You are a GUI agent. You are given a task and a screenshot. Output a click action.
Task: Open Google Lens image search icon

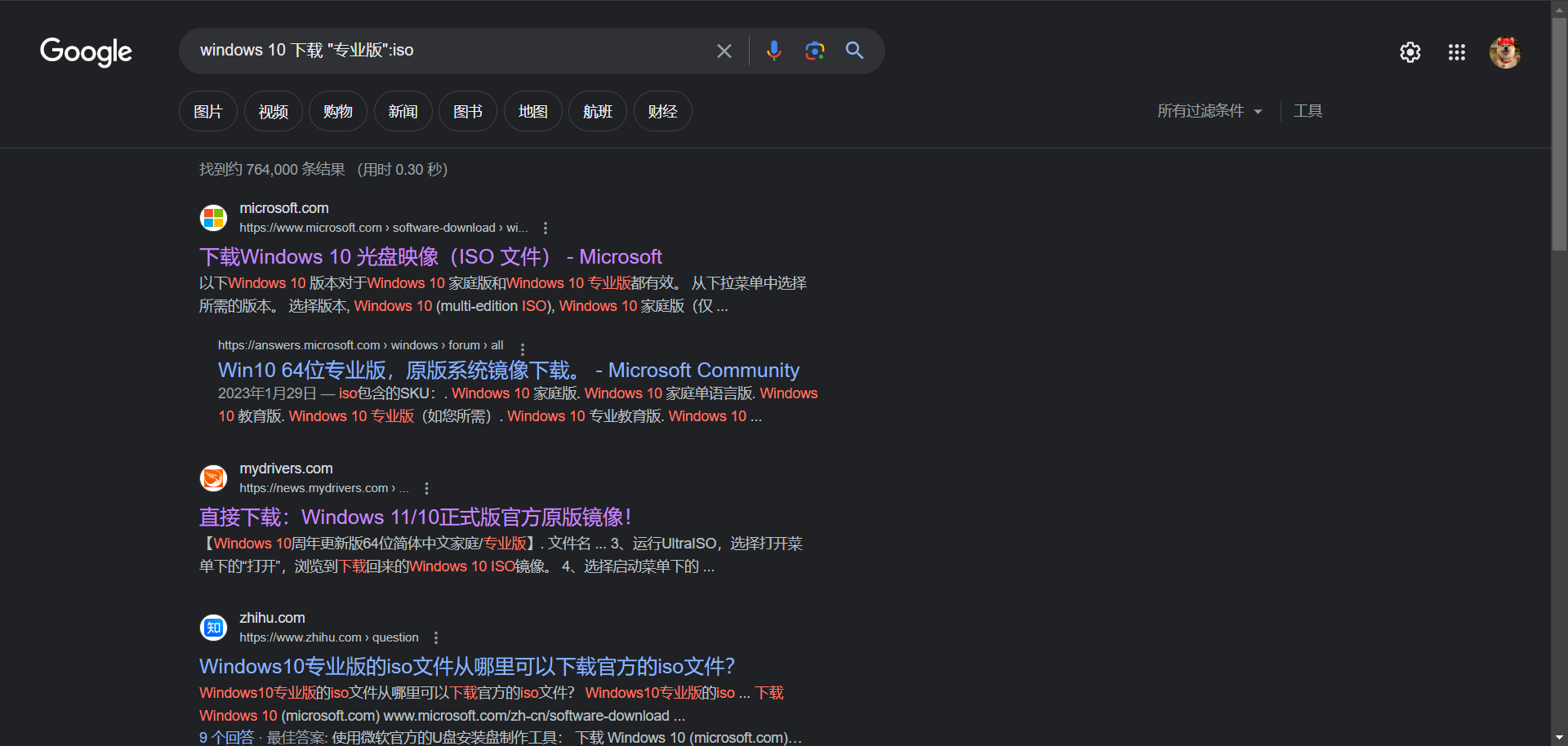(x=814, y=51)
